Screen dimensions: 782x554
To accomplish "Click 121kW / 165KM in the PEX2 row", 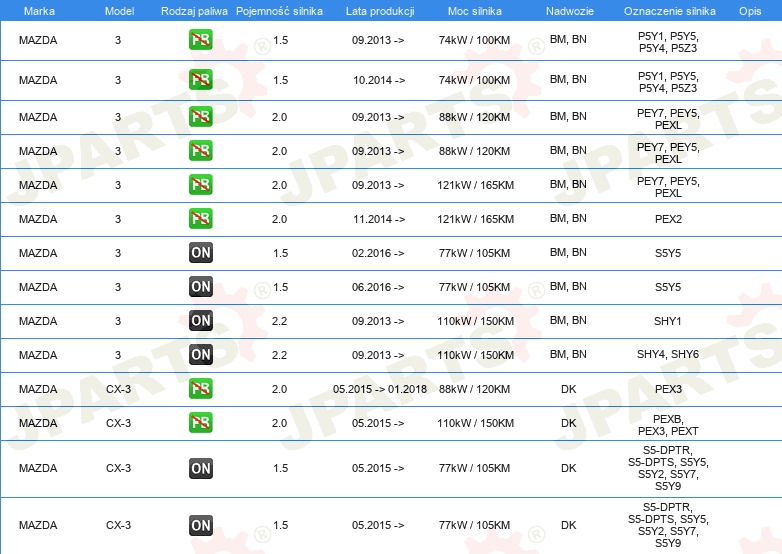I will [x=475, y=219].
